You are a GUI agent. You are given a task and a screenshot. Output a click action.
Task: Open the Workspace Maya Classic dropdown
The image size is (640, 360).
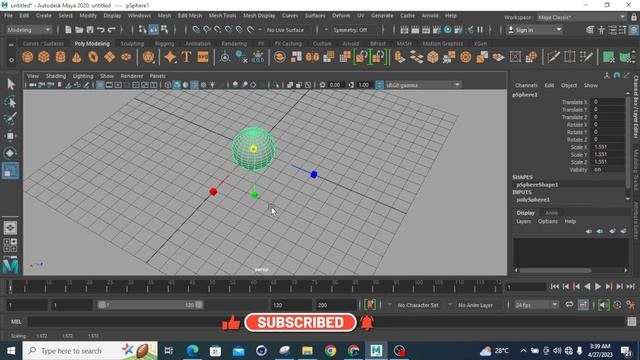[x=582, y=17]
